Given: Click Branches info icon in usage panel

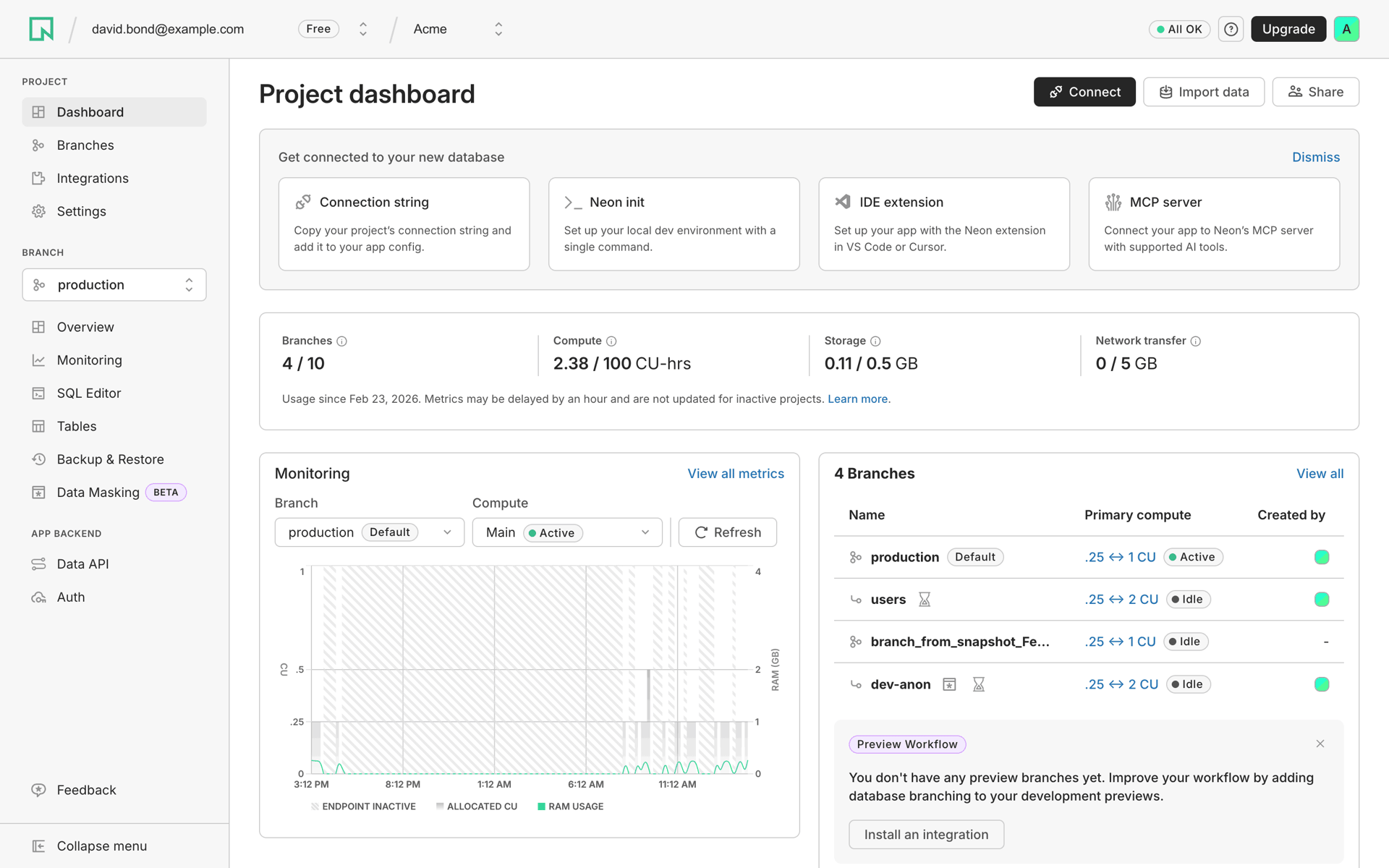Looking at the screenshot, I should tap(342, 341).
